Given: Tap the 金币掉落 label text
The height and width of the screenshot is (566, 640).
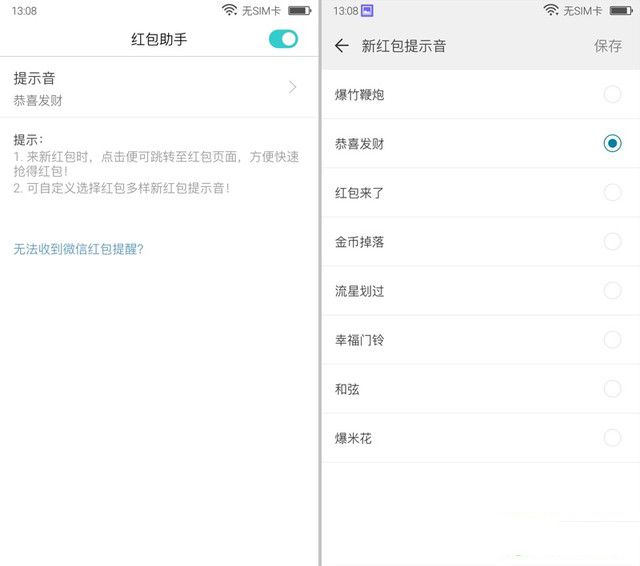Looking at the screenshot, I should click(x=359, y=242).
